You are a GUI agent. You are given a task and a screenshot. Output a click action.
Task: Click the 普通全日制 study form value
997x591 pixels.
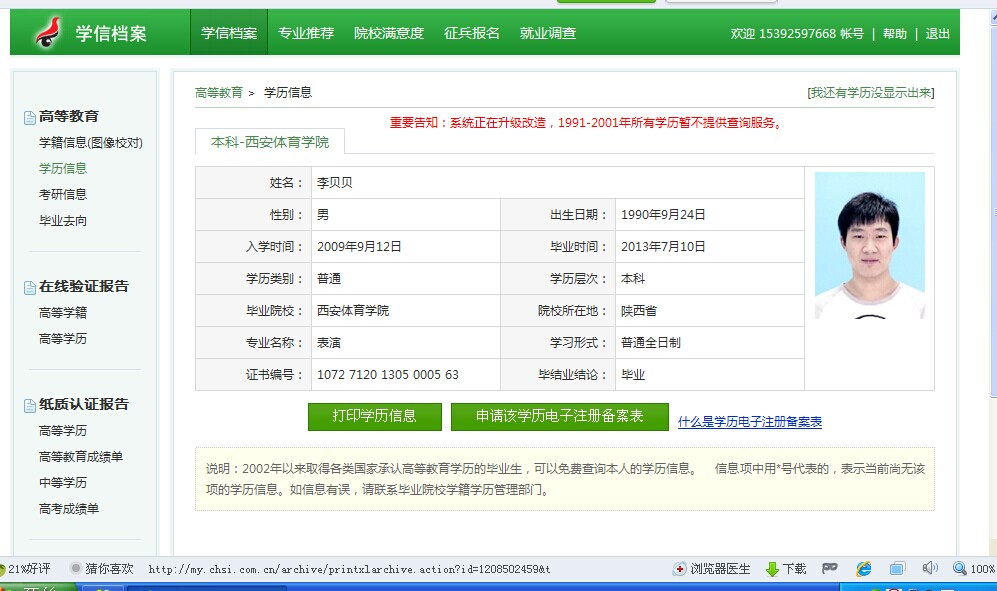point(650,343)
